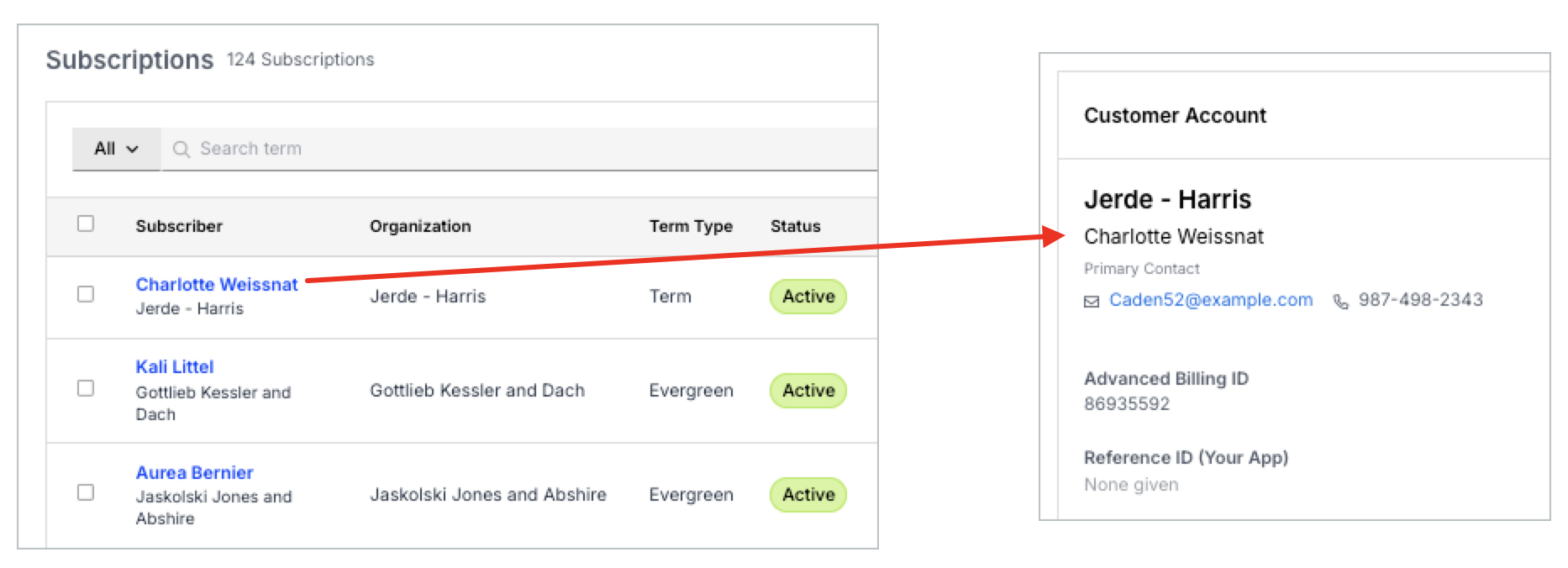Open Aurea Bernier subscriber link
Screen dimensions: 1568x568
click(194, 473)
